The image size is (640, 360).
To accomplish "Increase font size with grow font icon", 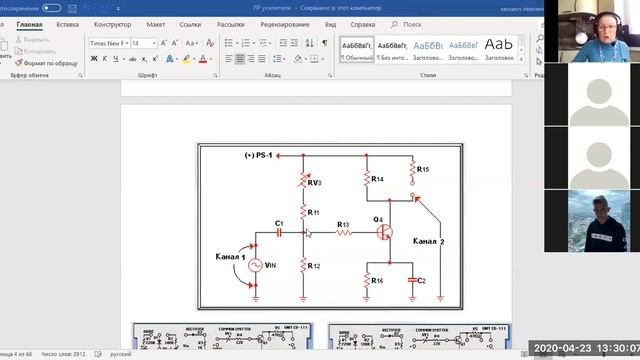I will click(x=164, y=43).
